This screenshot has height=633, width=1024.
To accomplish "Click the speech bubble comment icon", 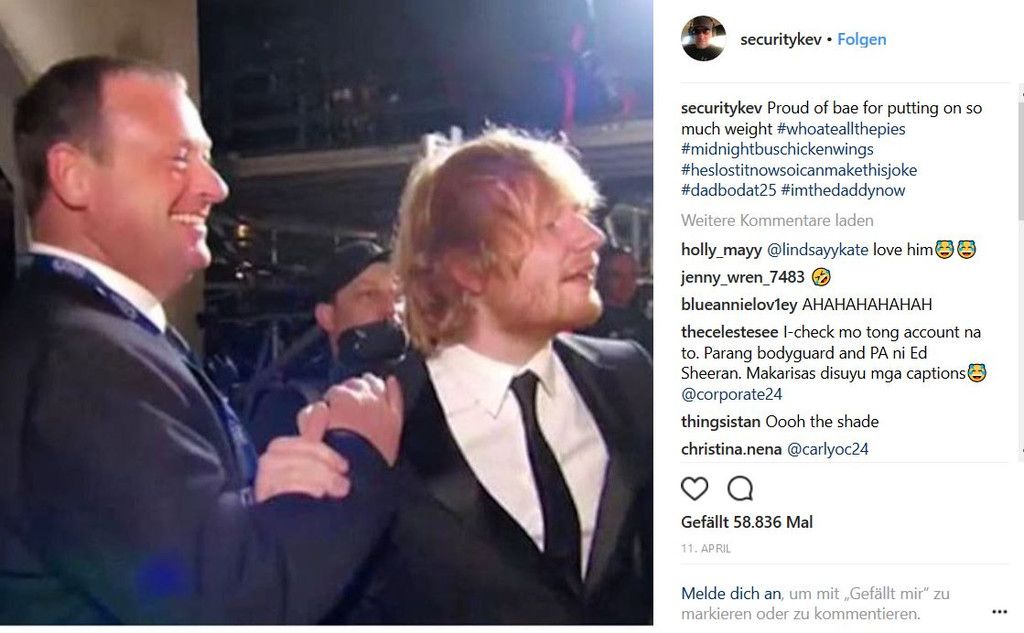I will tap(740, 489).
